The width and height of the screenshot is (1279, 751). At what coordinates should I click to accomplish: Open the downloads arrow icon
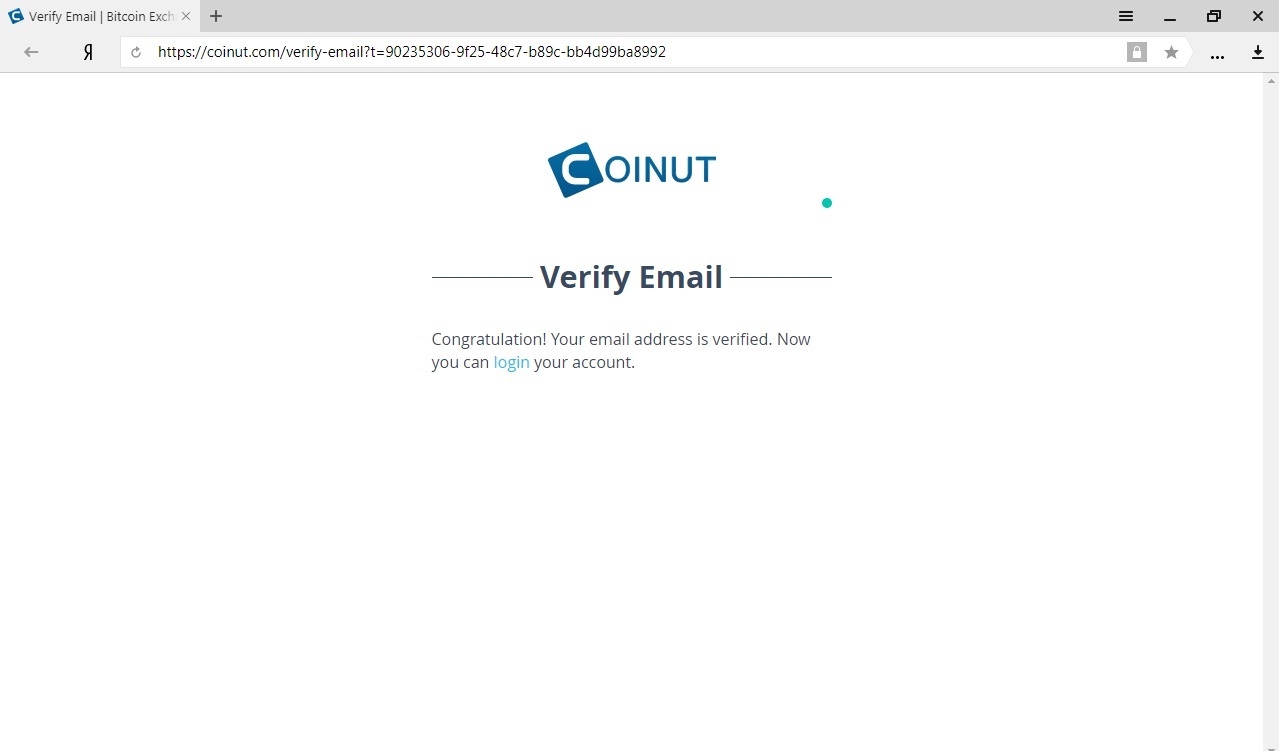1258,53
